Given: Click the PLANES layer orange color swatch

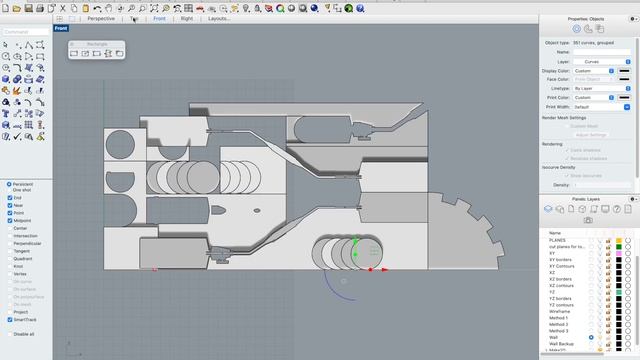Looking at the screenshot, I should 619,240.
